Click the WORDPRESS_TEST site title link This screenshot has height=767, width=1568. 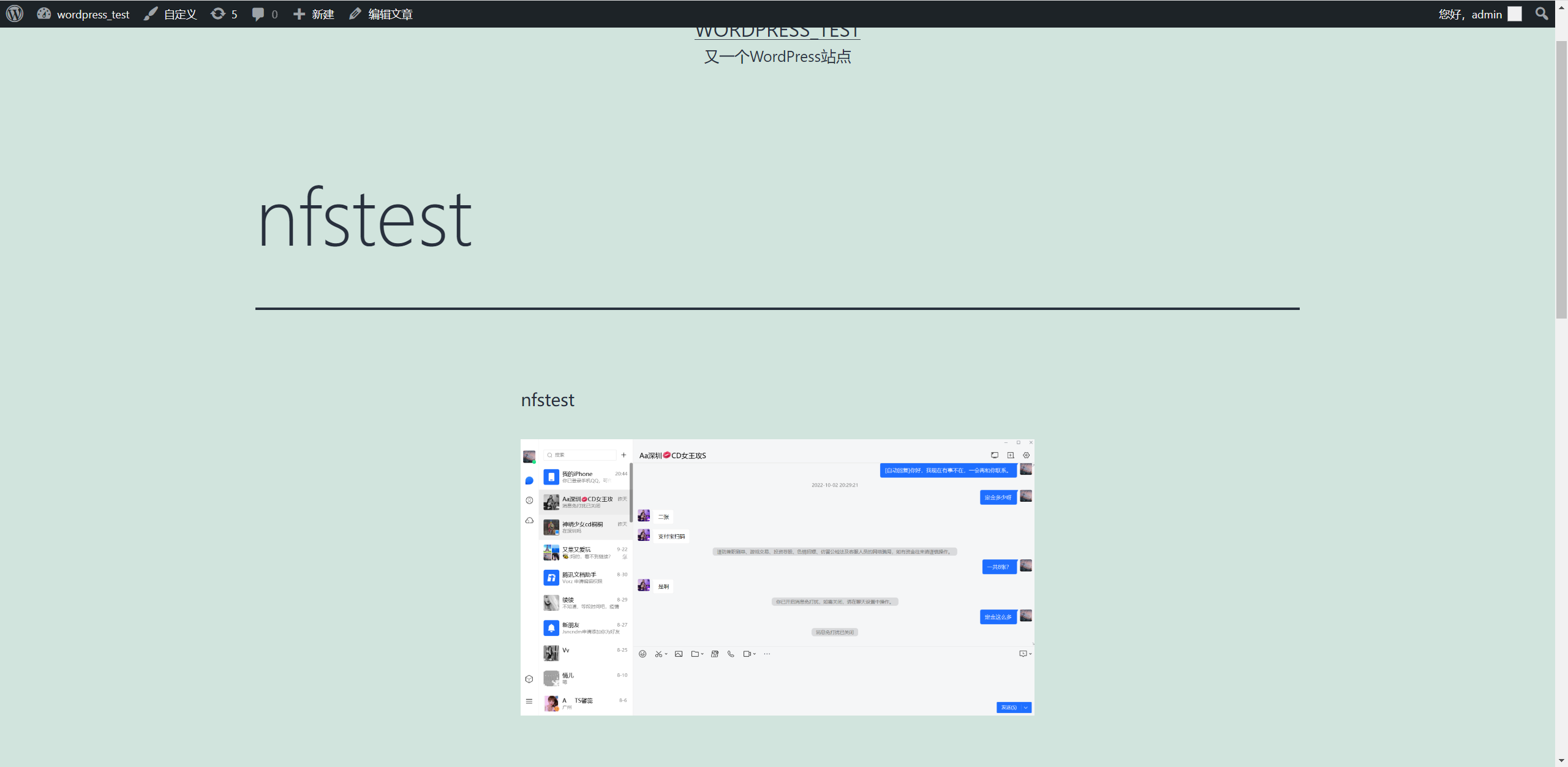coord(777,32)
